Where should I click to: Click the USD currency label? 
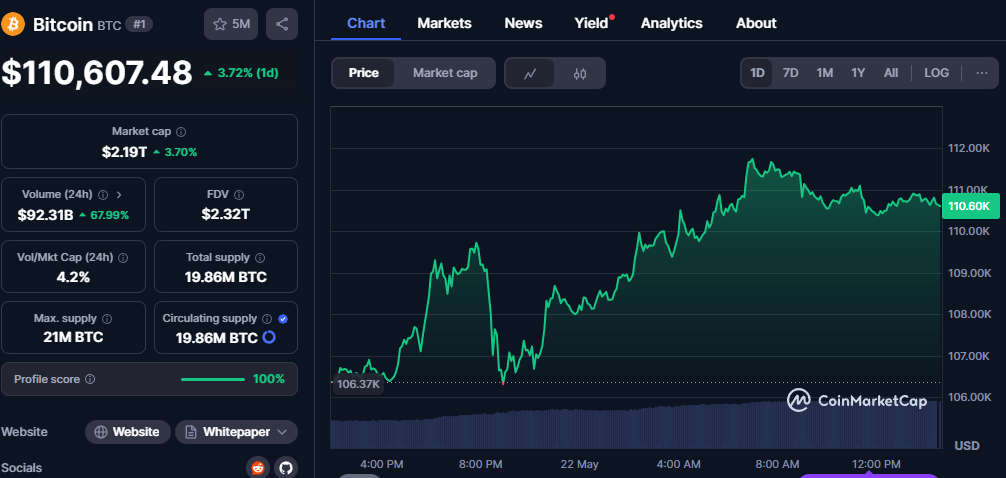coord(966,446)
